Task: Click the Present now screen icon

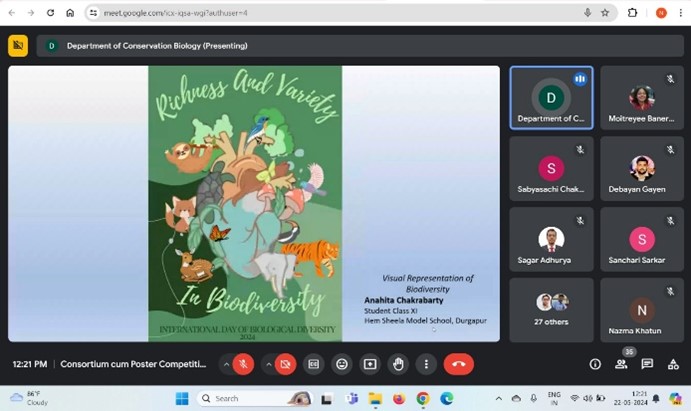Action: 370,364
